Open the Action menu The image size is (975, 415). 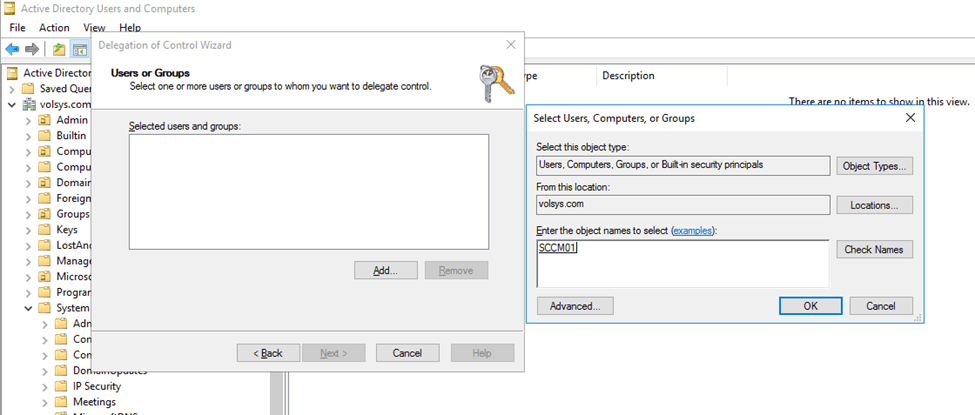coord(54,28)
